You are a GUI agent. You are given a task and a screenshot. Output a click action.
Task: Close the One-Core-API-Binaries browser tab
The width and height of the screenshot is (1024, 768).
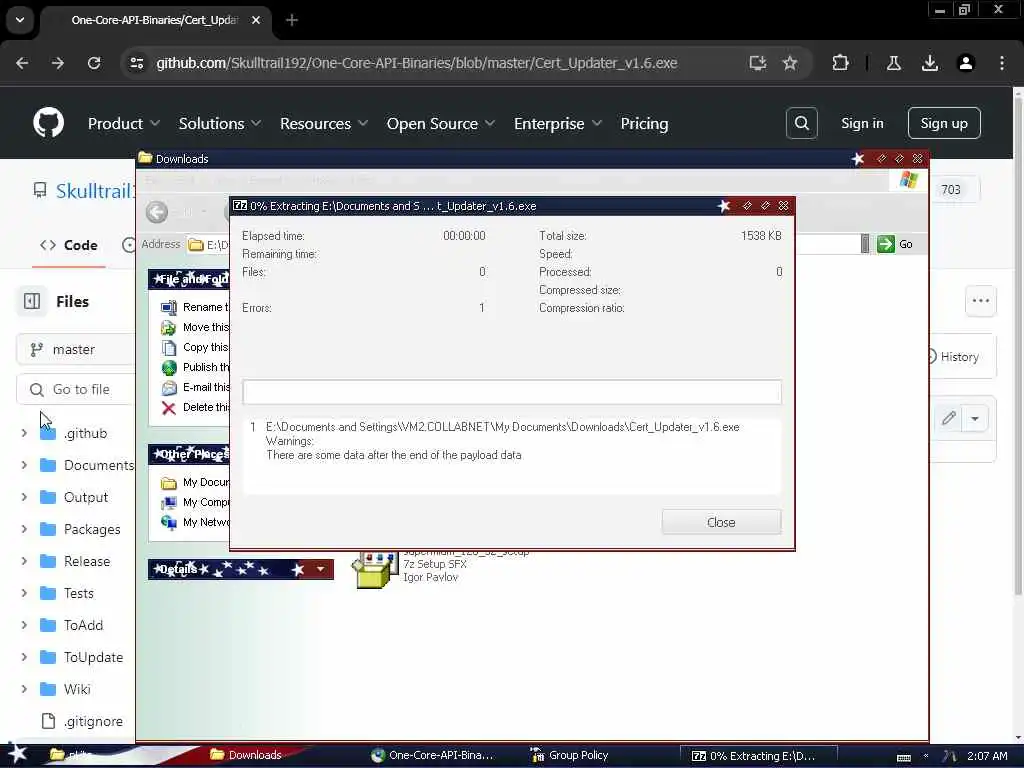pos(256,20)
